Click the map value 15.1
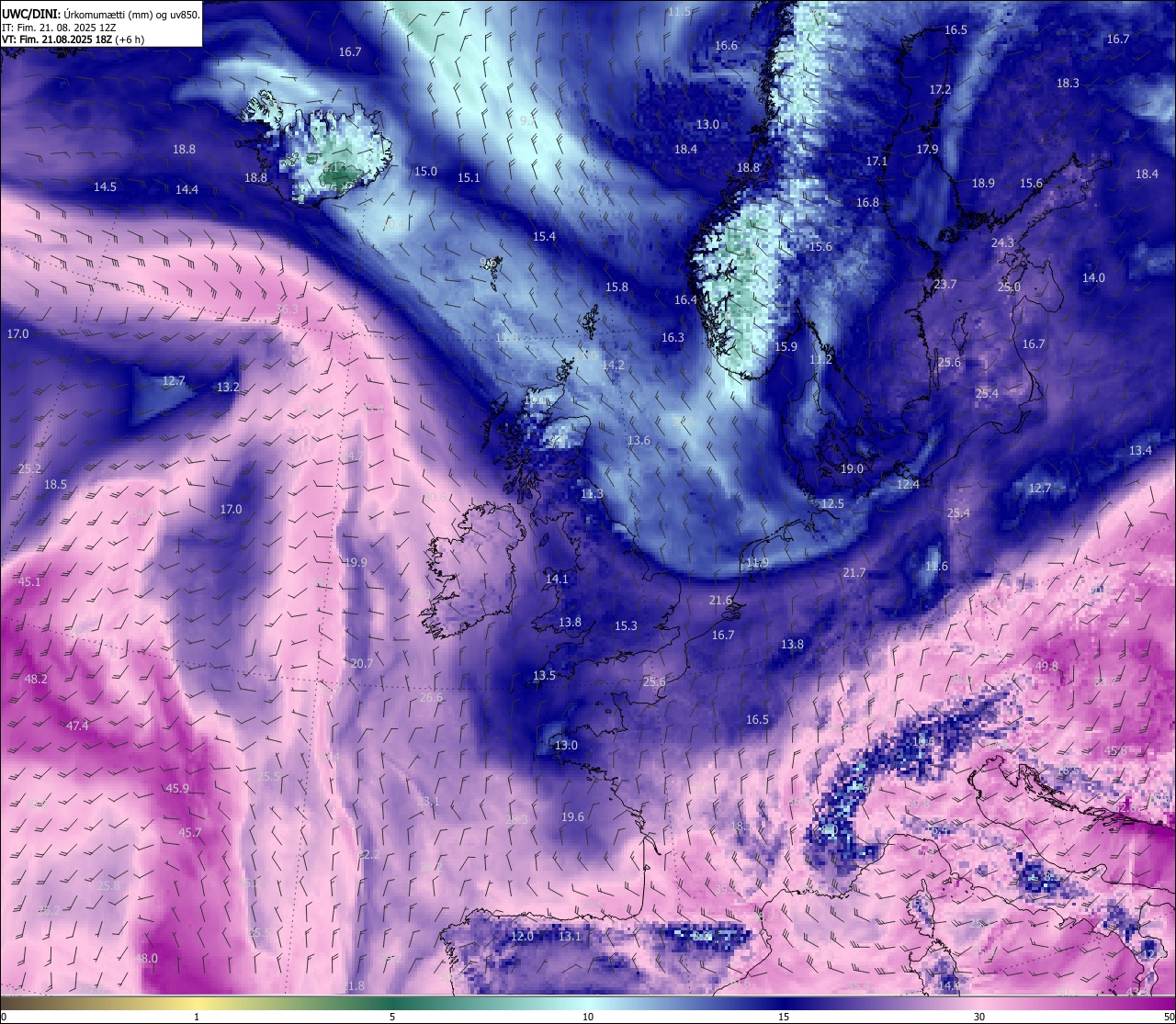This screenshot has width=1176, height=1024. [469, 178]
